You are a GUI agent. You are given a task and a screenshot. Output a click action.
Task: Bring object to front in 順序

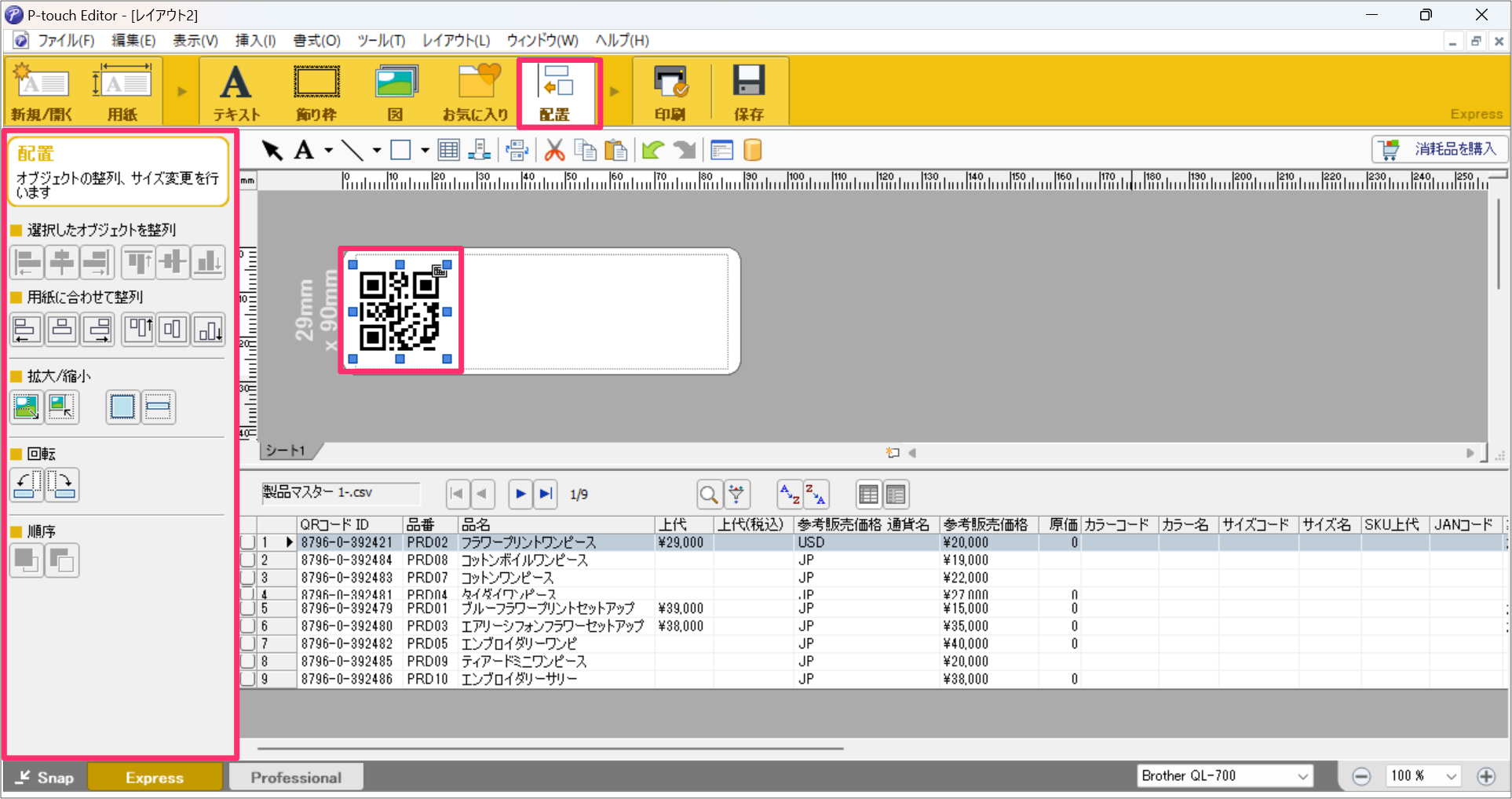coord(27,561)
